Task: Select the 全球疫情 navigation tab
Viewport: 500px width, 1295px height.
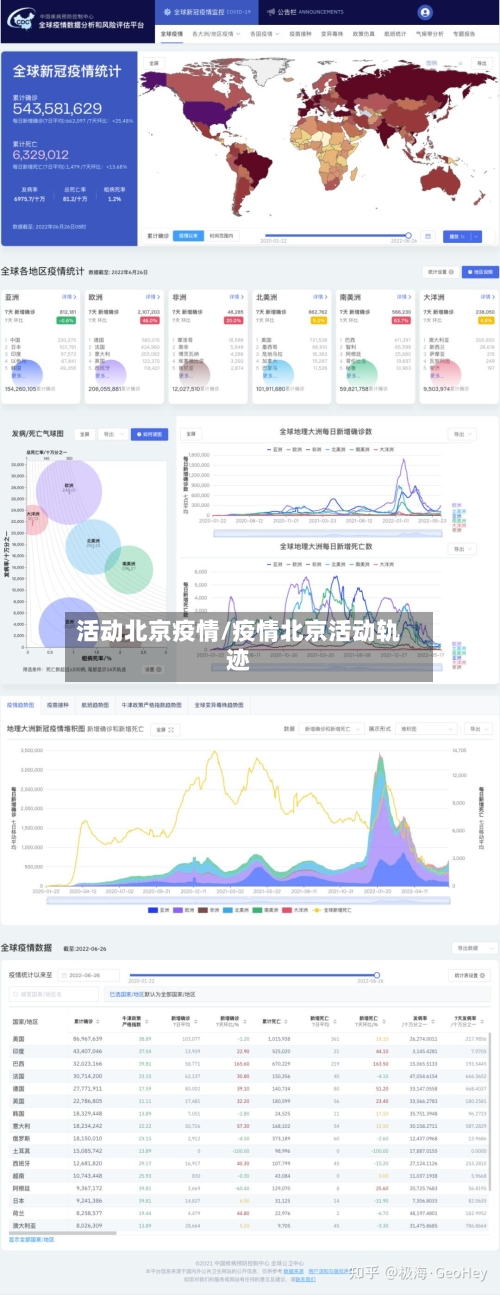Action: click(171, 33)
